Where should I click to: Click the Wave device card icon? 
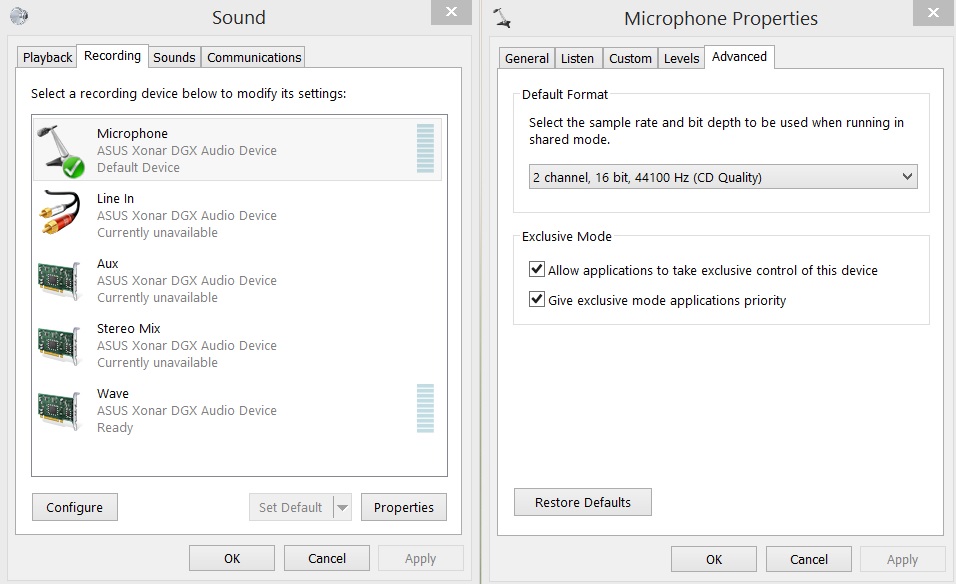tap(60, 410)
